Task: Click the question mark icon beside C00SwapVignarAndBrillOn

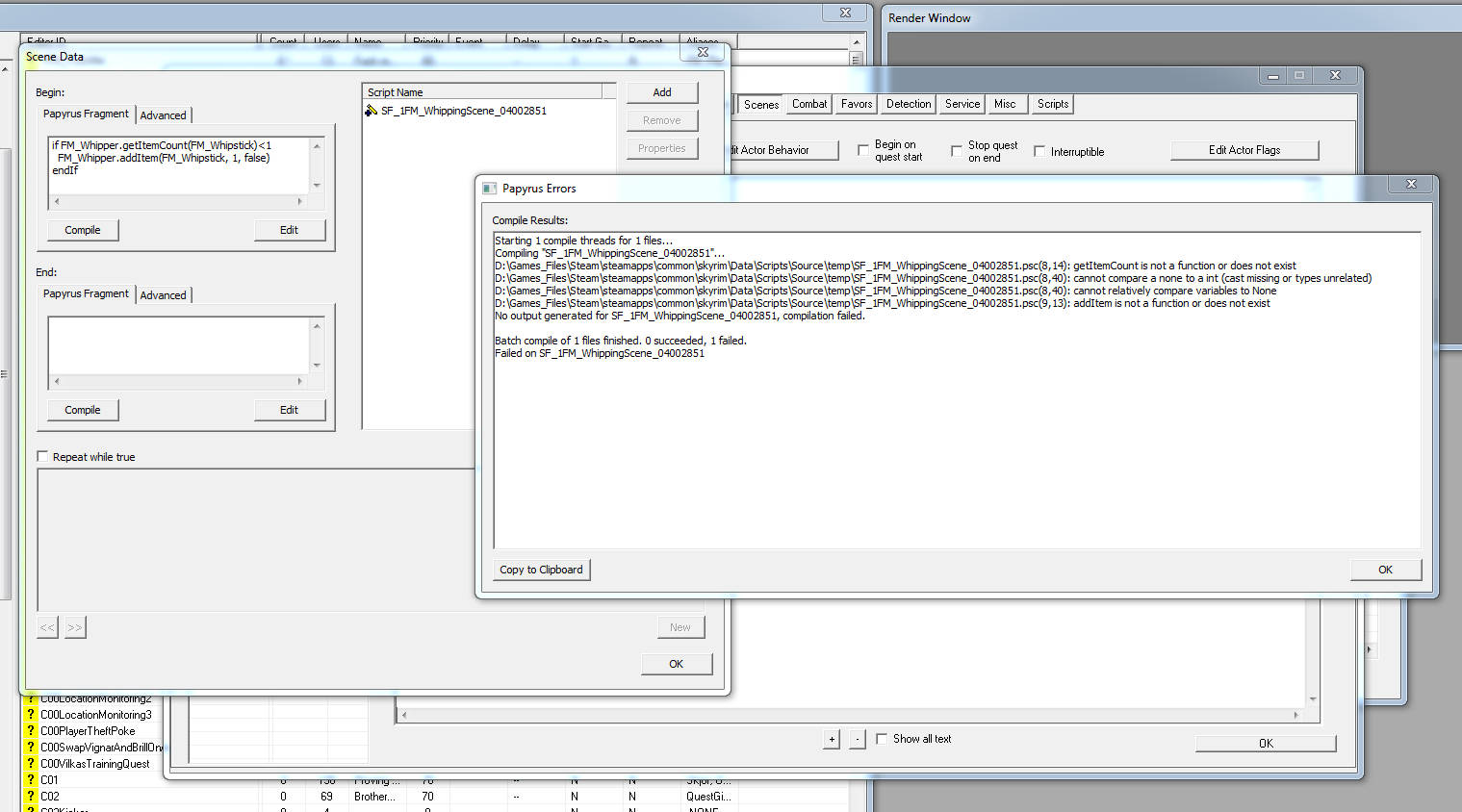Action: [x=30, y=748]
